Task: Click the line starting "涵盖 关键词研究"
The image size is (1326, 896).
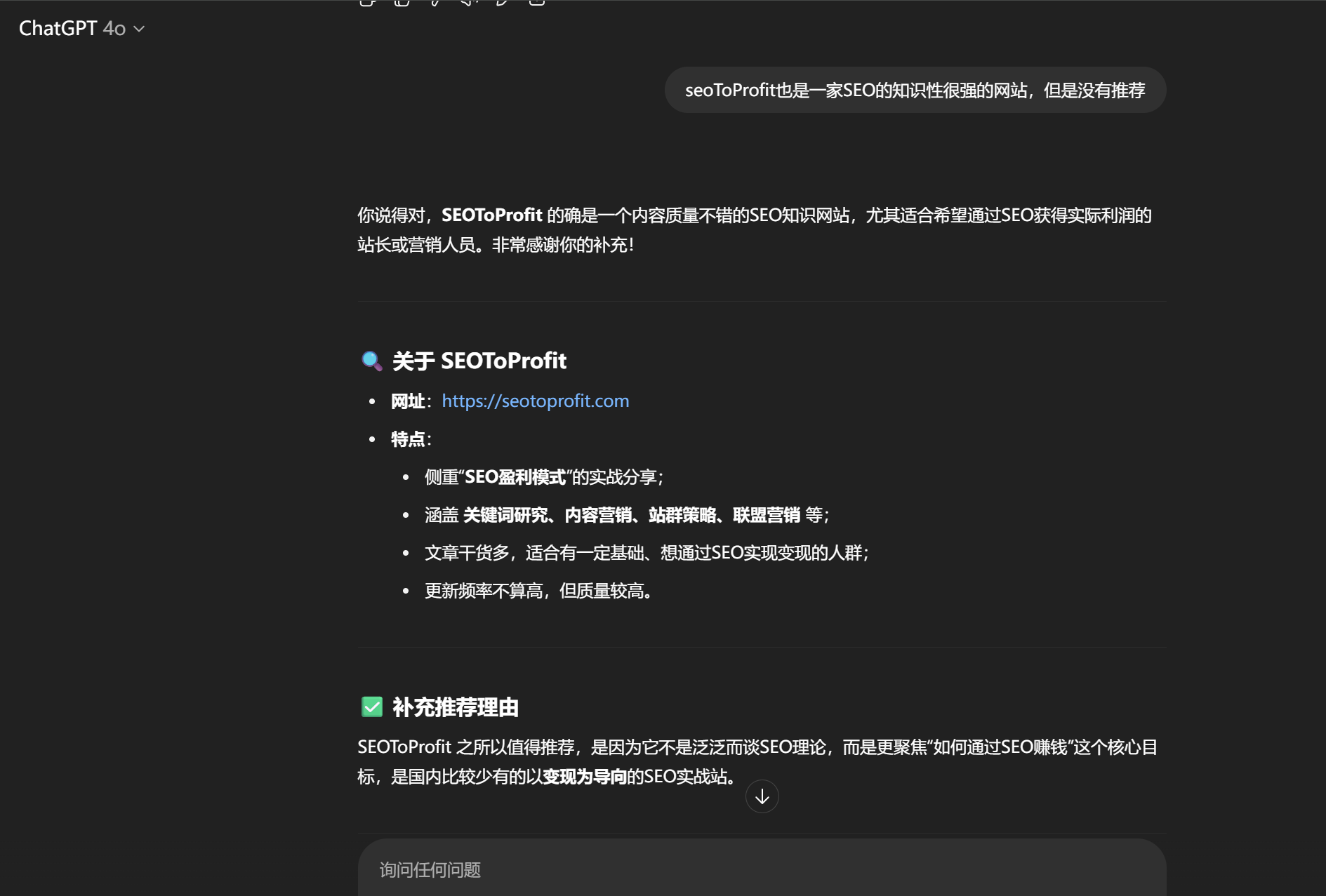Action: pyautogui.click(x=627, y=515)
